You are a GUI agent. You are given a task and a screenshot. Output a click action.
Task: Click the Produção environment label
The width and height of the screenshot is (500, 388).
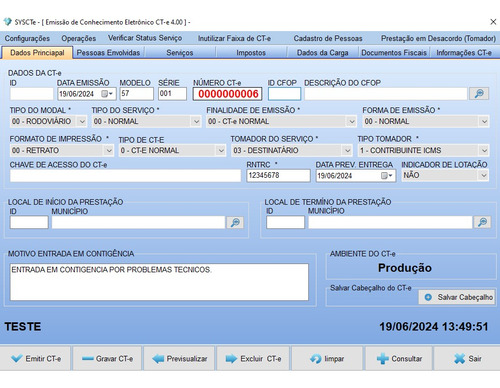[x=405, y=268]
